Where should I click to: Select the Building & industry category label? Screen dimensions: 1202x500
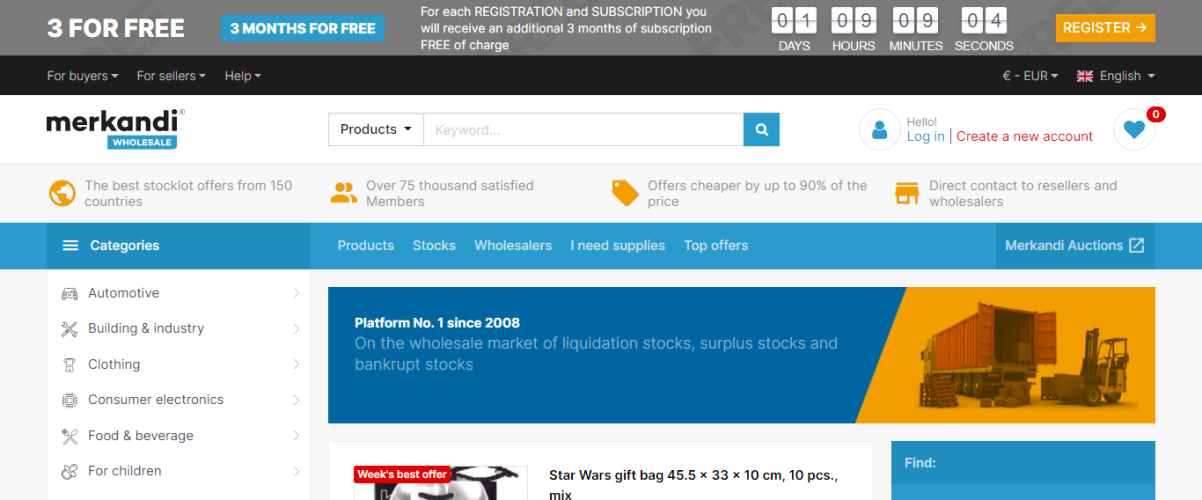pos(146,328)
